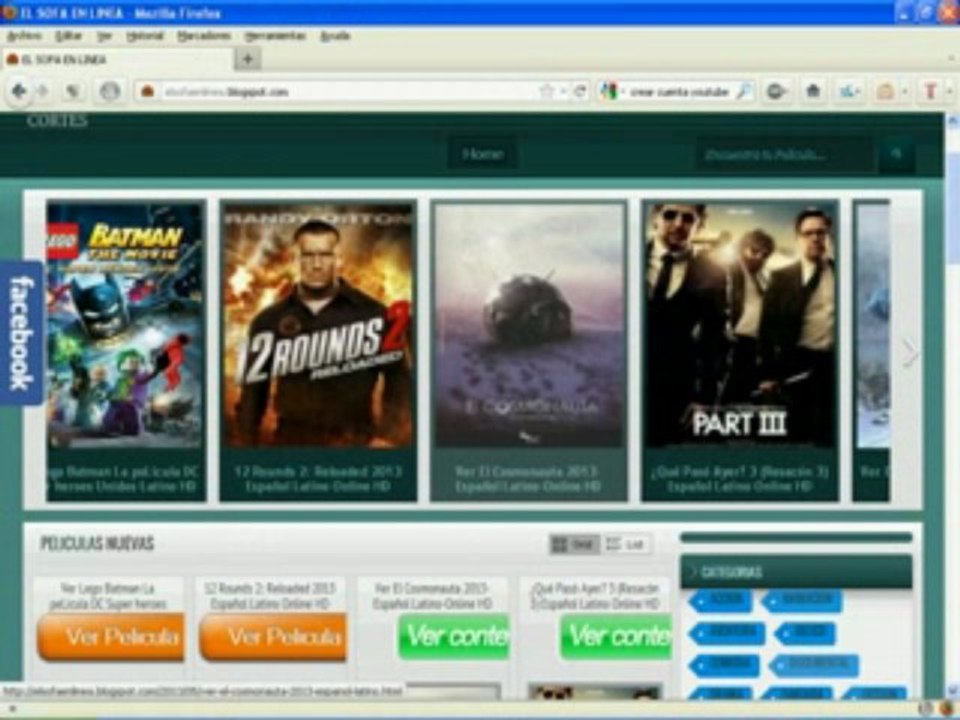This screenshot has width=960, height=720.
Task: Click the globe icon left of address bar
Action: [x=110, y=91]
